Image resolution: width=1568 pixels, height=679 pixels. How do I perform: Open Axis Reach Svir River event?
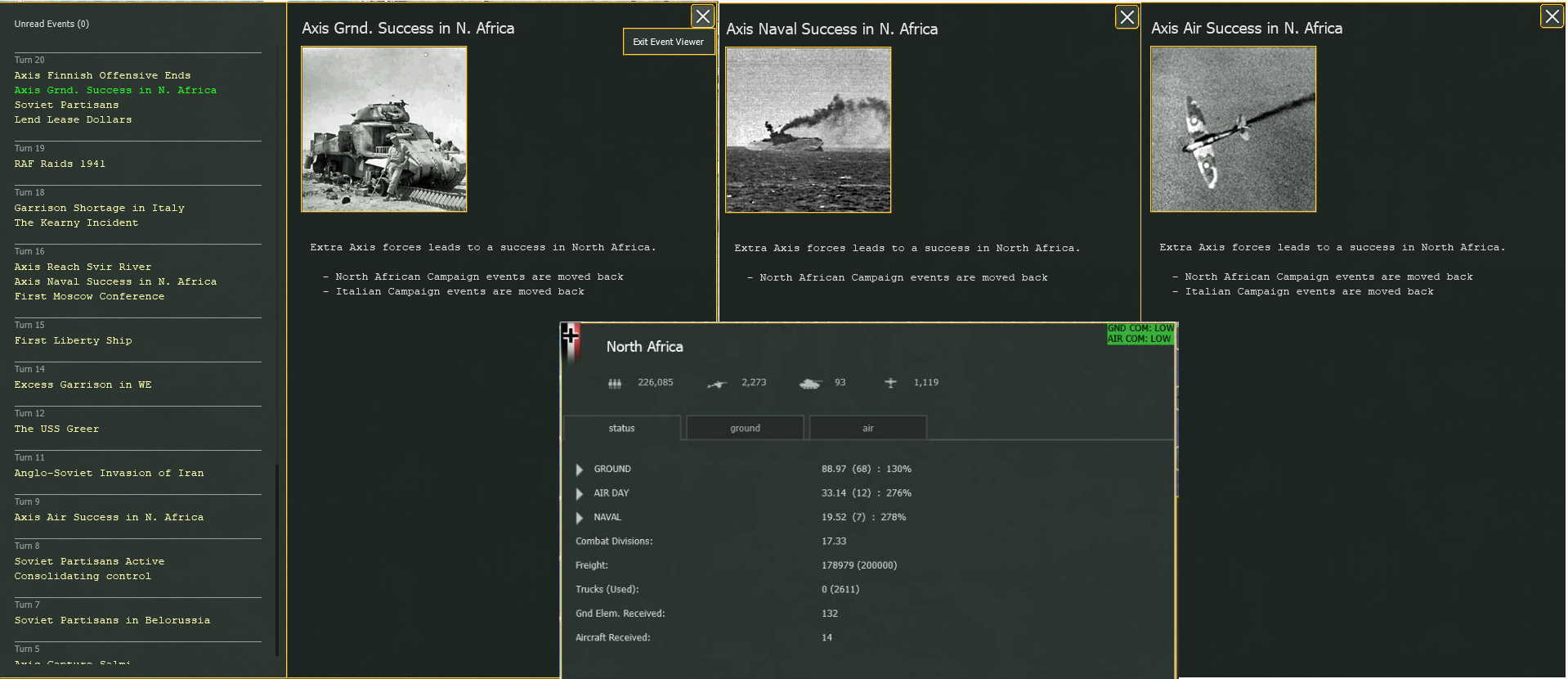[83, 267]
